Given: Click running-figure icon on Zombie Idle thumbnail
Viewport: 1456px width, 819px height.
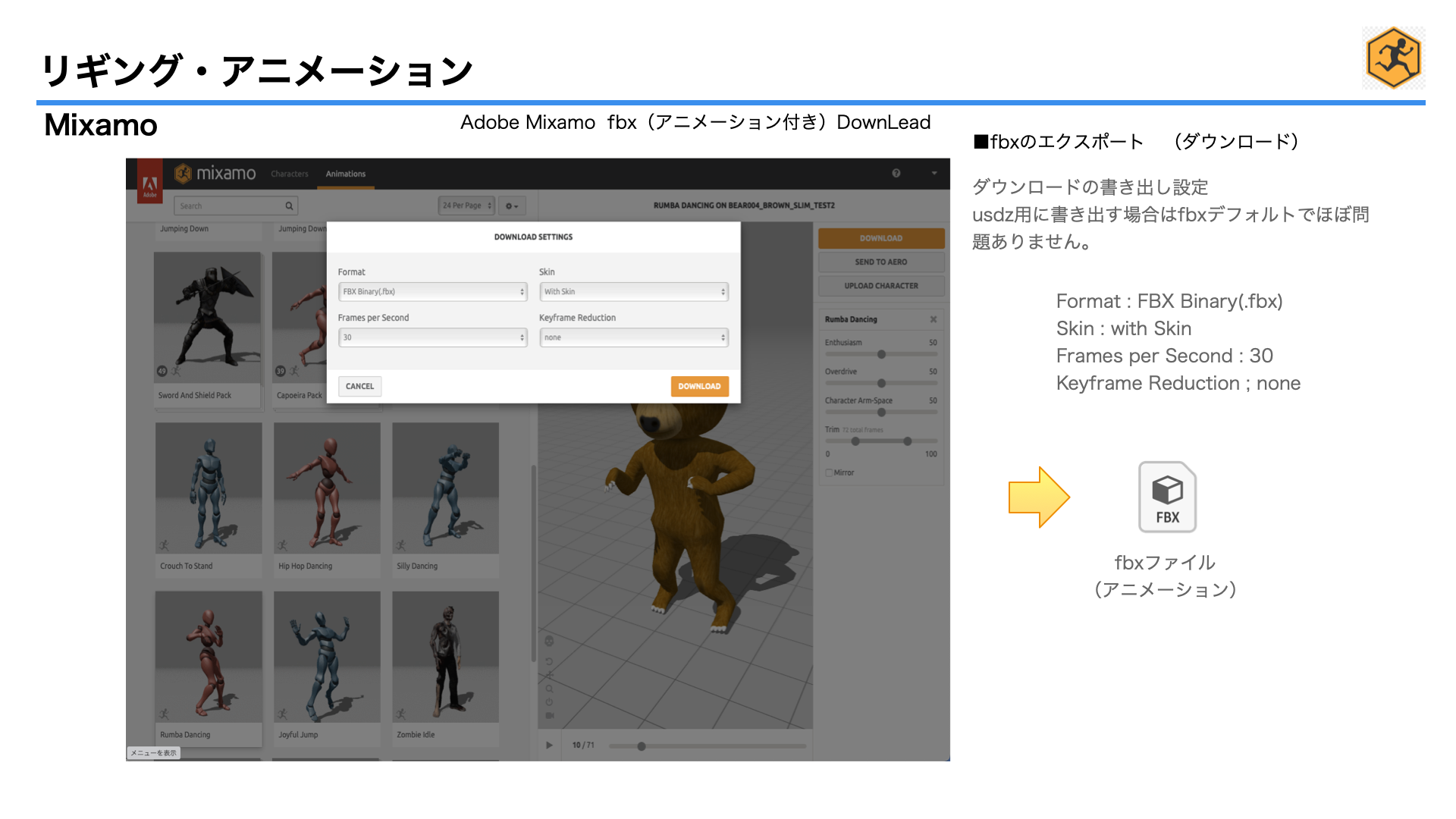Looking at the screenshot, I should tap(400, 714).
